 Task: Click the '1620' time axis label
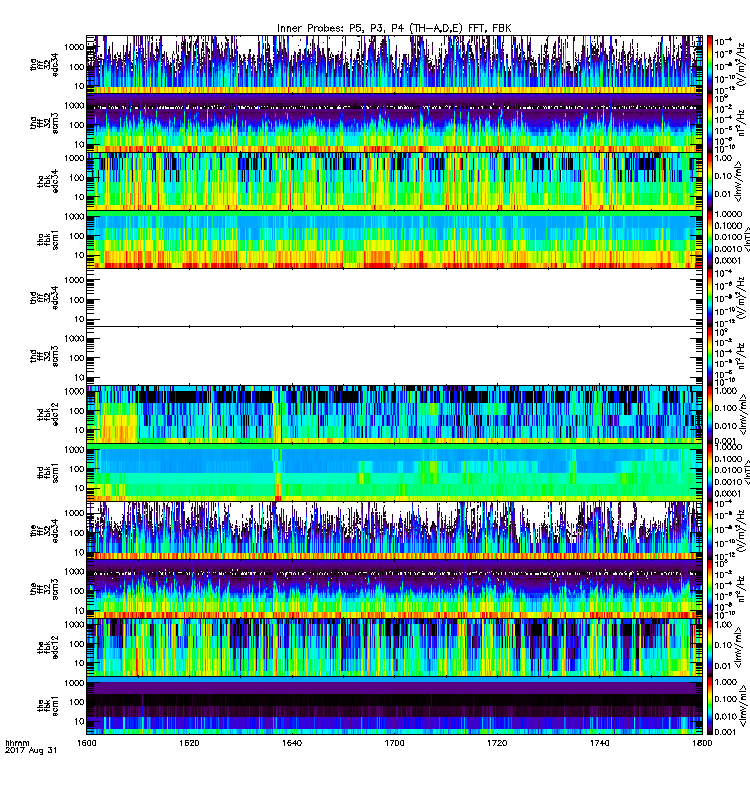tap(189, 743)
